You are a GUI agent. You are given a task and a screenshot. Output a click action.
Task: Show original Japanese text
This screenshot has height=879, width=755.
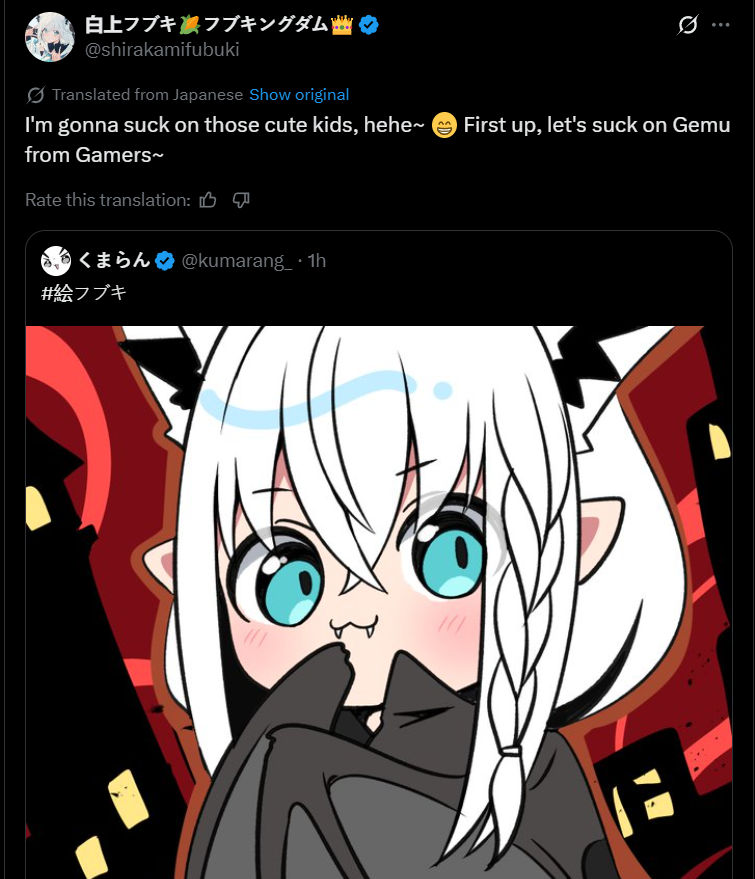point(299,95)
